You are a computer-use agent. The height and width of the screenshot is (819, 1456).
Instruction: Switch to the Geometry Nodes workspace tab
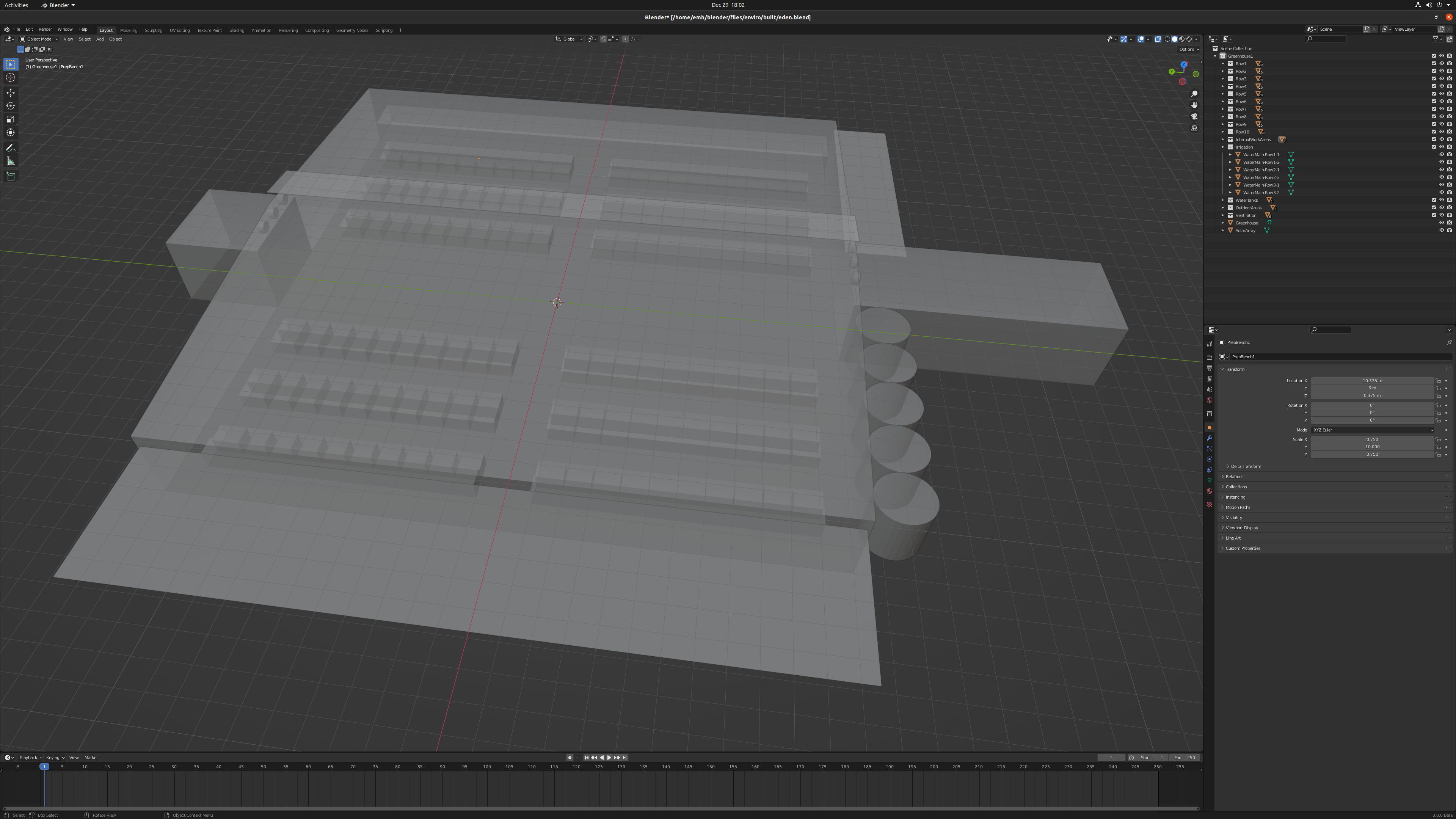[352, 30]
